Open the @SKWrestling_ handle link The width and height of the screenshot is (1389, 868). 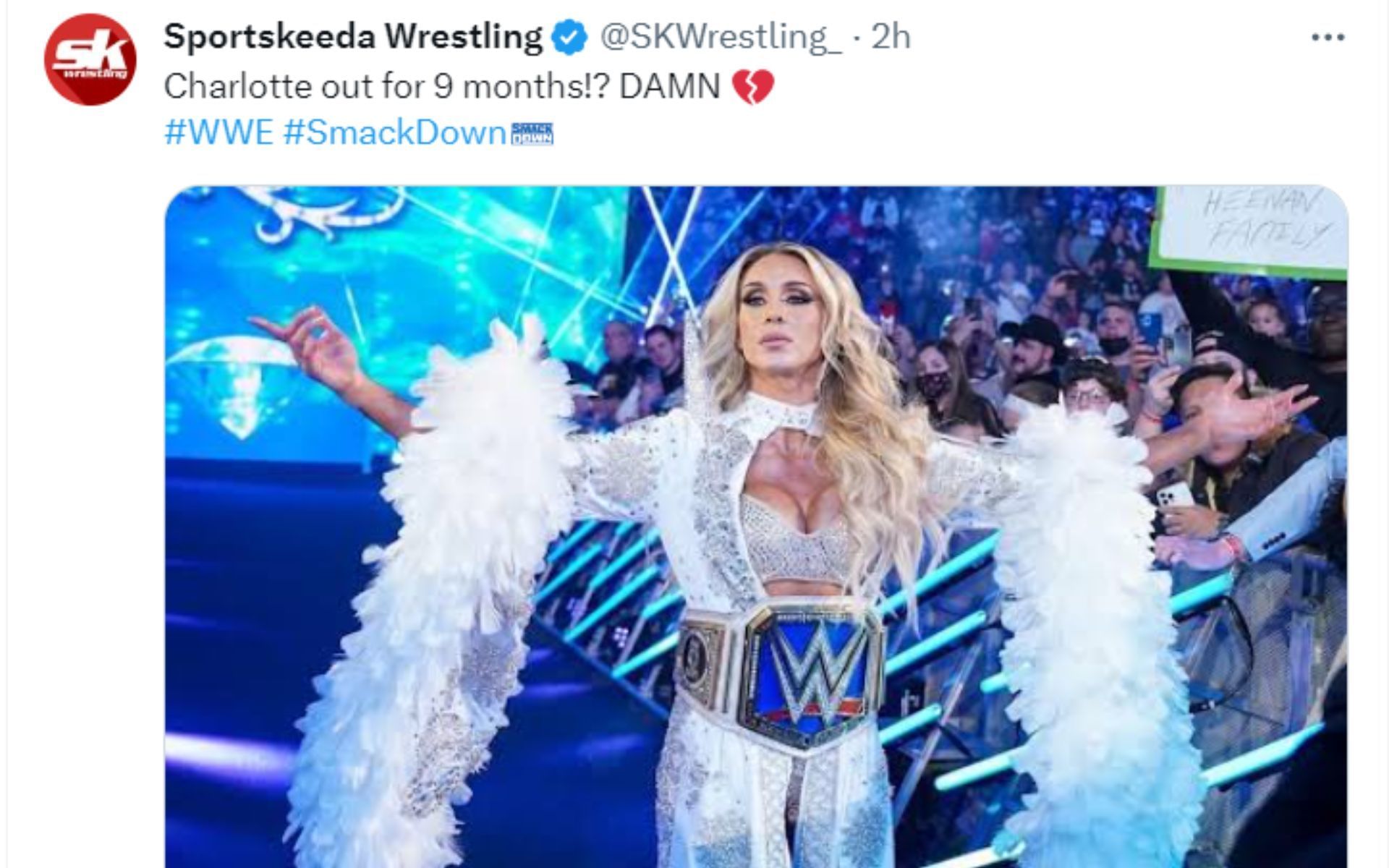[x=721, y=37]
